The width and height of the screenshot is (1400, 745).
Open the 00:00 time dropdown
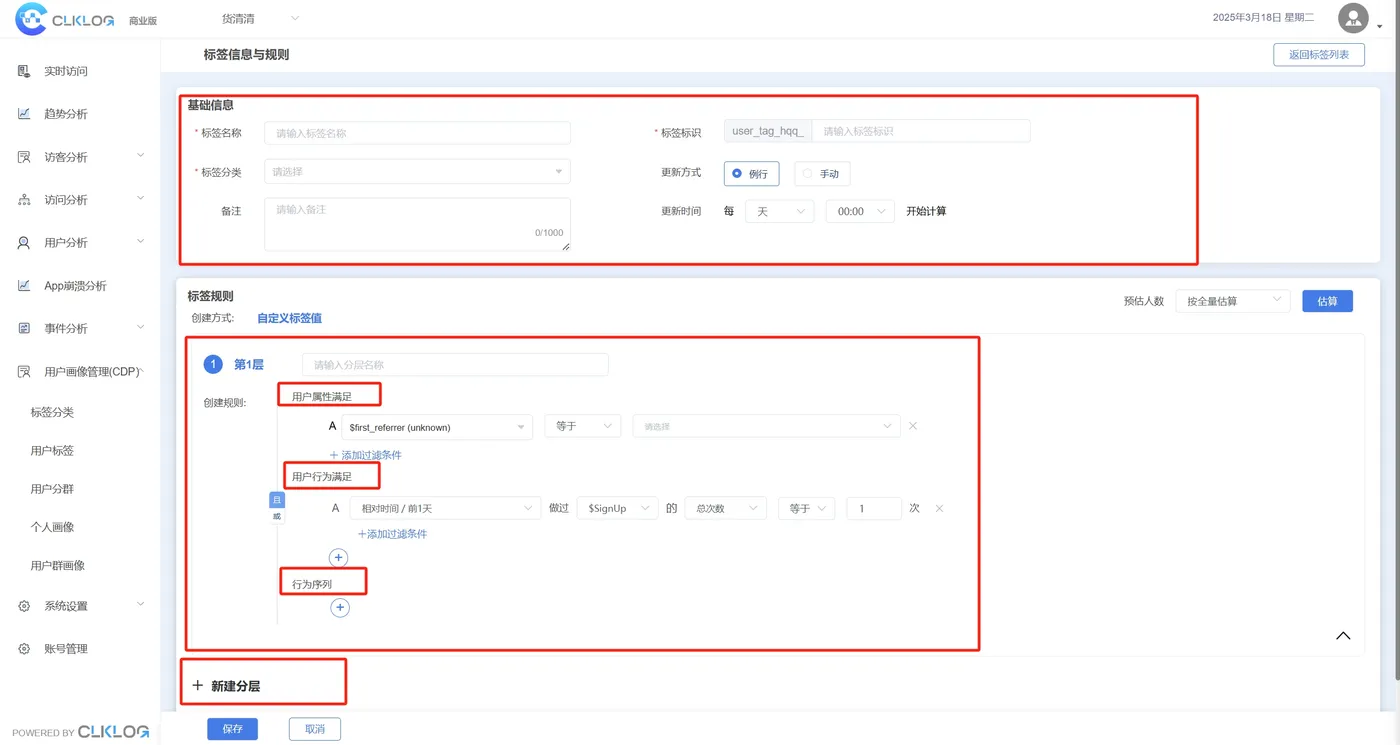click(x=859, y=212)
